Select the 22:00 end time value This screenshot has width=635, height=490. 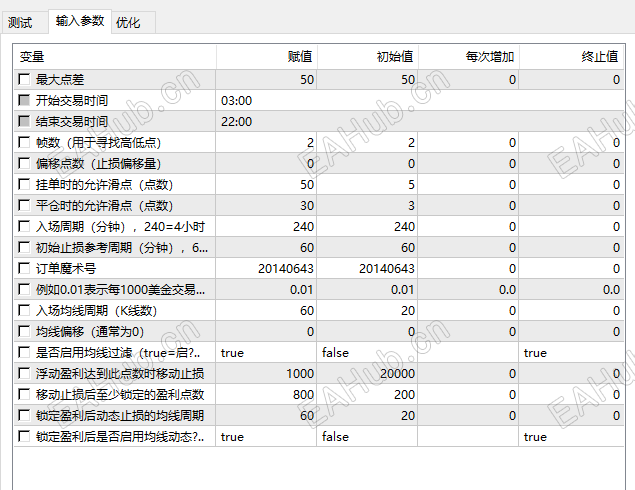tap(420, 121)
